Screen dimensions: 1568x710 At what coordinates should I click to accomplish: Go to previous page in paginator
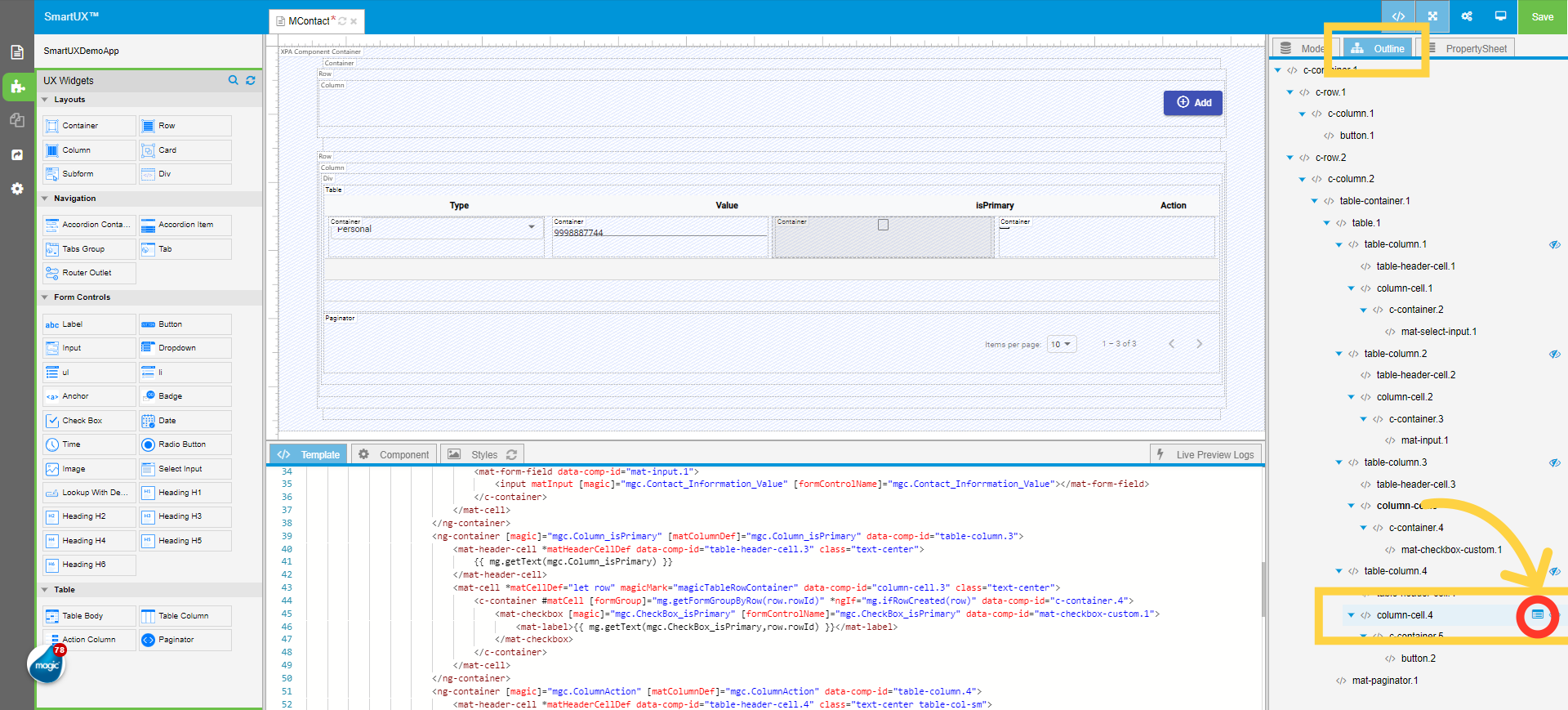pos(1171,344)
